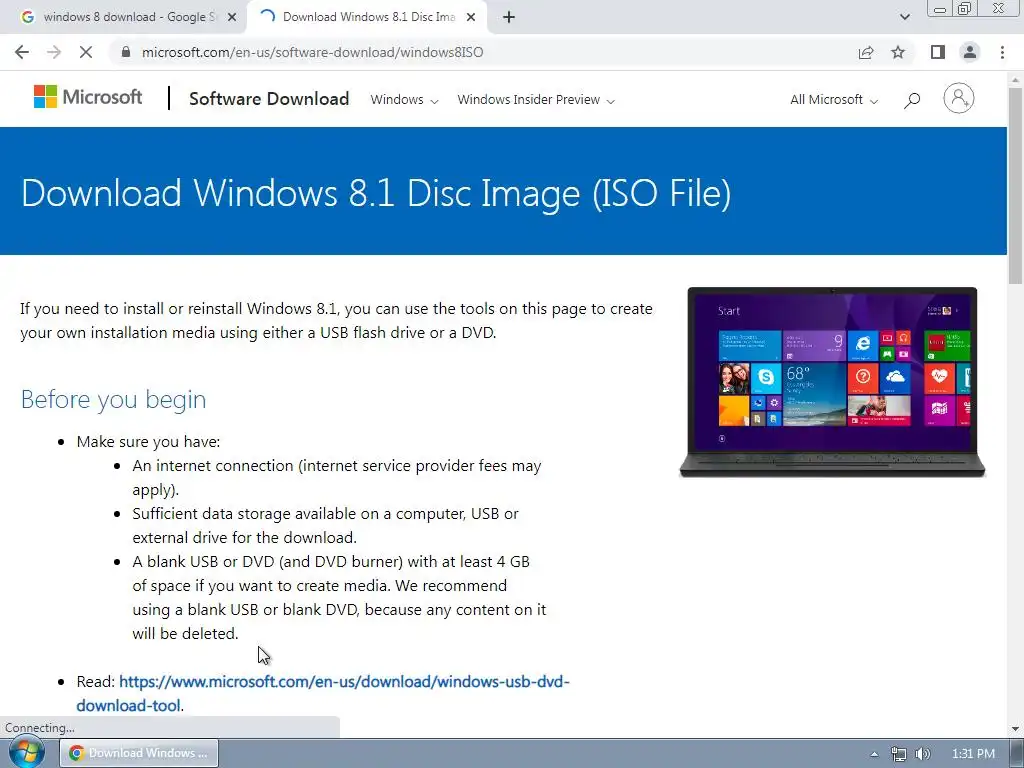Open Chrome side panel
Viewport: 1024px width, 768px height.
click(x=938, y=52)
